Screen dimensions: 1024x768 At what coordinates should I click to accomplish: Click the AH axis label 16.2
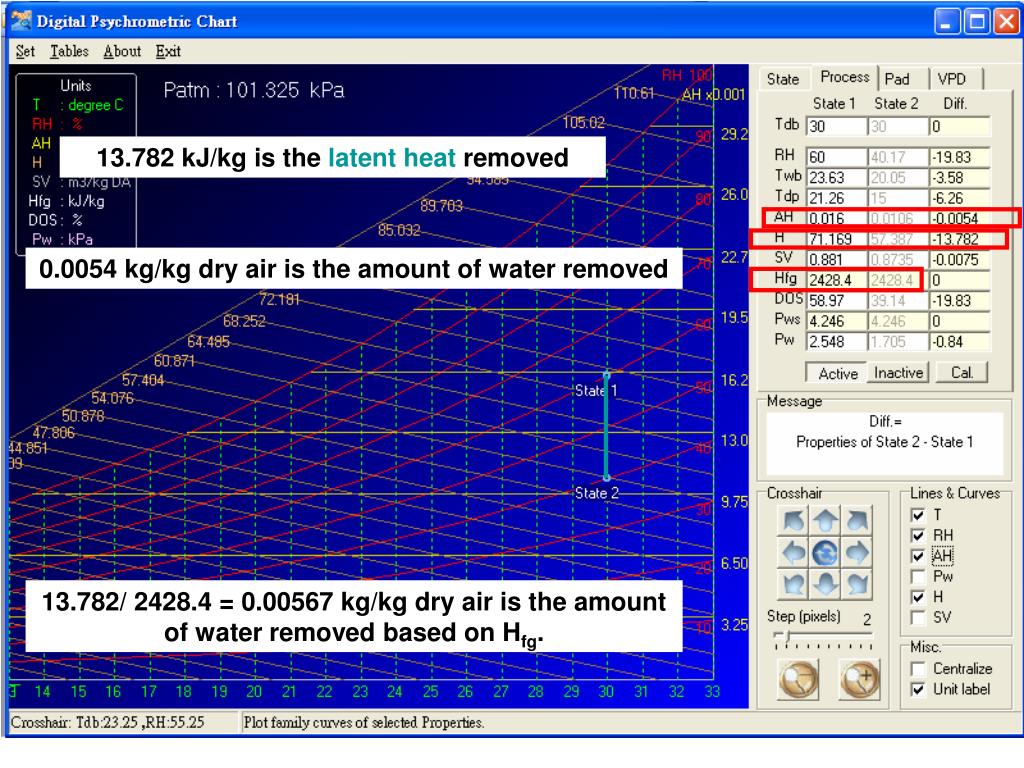tap(734, 380)
